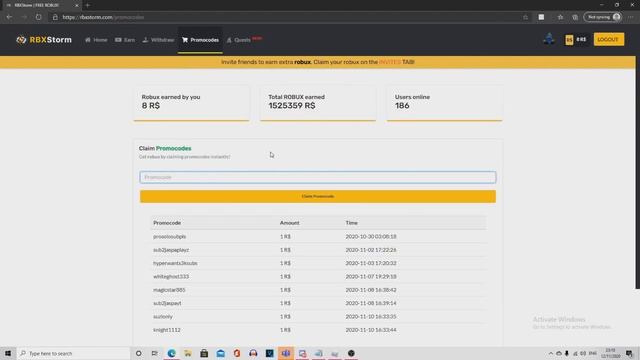This screenshot has width=640, height=360.
Task: Click the Type here to search box
Action: pyautogui.click(x=73, y=353)
